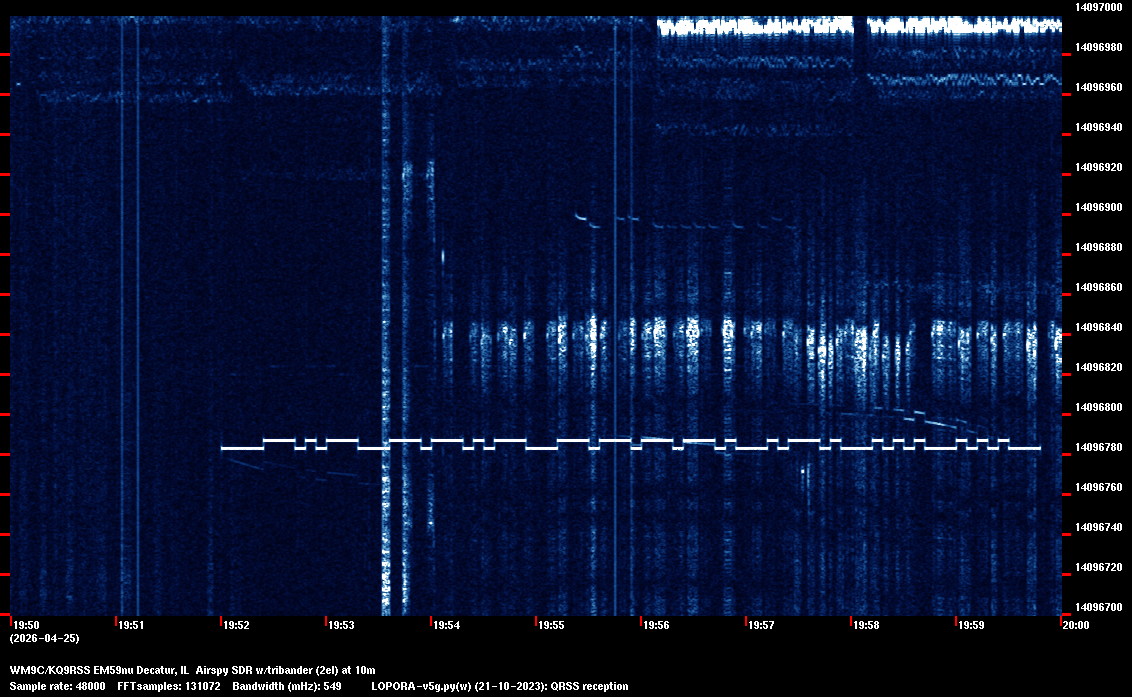Click the 19:52 time label
Viewport: 1132px width, 697px height.
point(237,625)
